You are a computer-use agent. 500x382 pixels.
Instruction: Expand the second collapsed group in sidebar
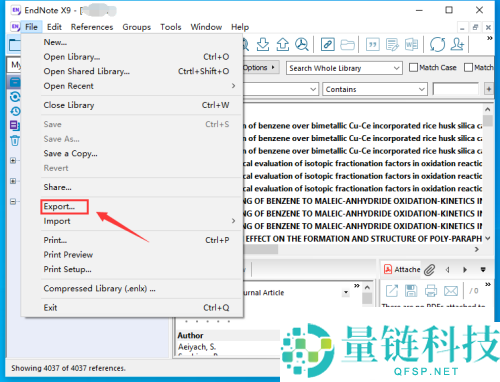pos(13,181)
